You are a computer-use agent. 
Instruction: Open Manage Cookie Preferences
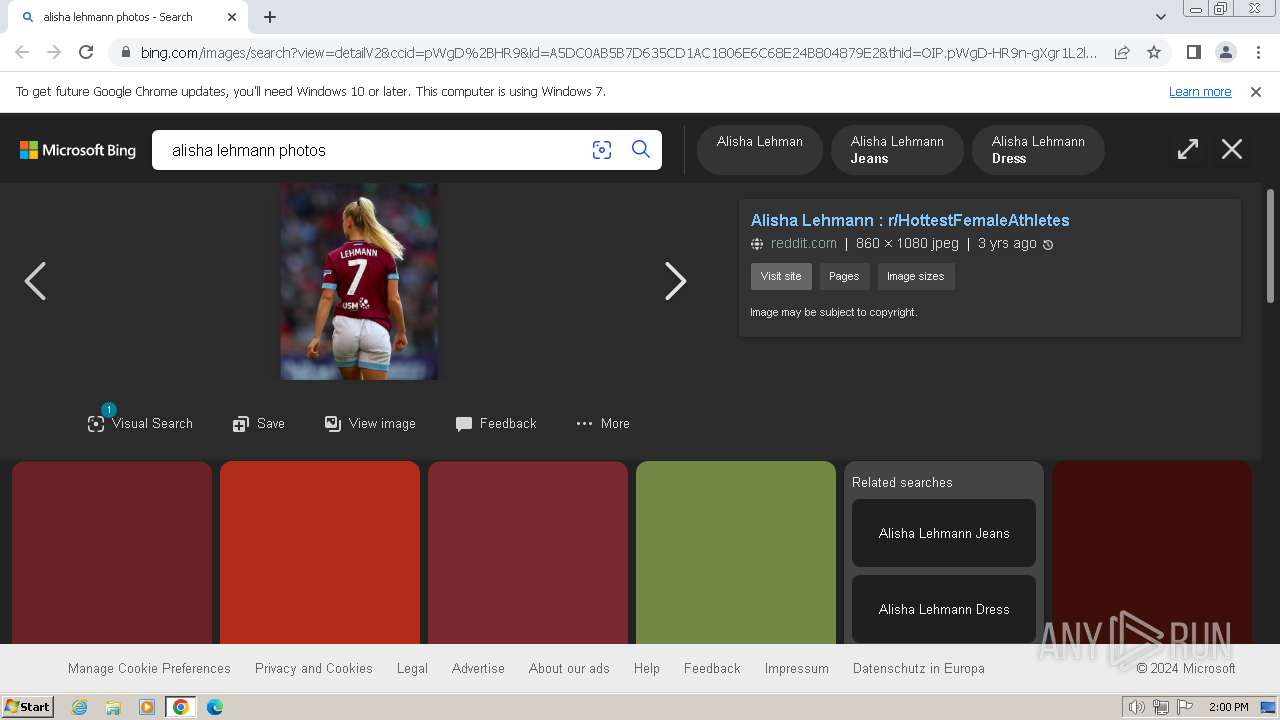coord(149,668)
